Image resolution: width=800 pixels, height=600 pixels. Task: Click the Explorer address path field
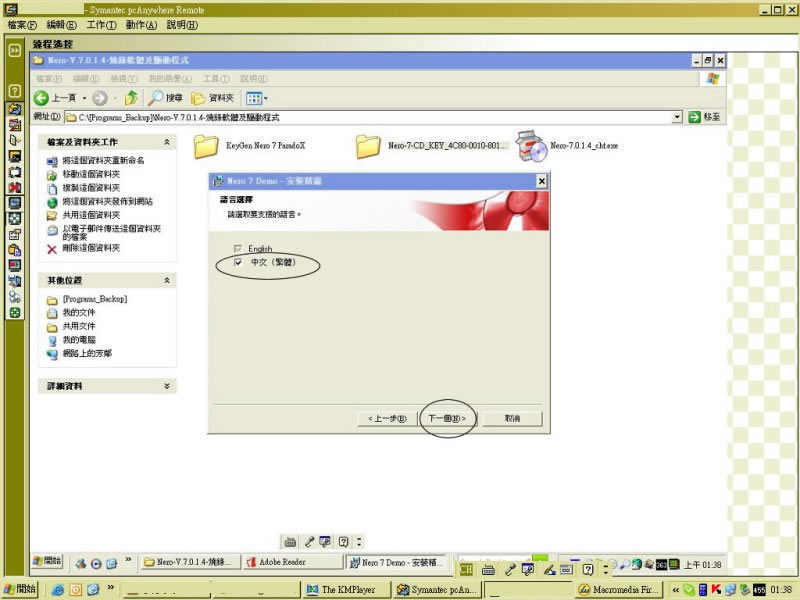(370, 117)
